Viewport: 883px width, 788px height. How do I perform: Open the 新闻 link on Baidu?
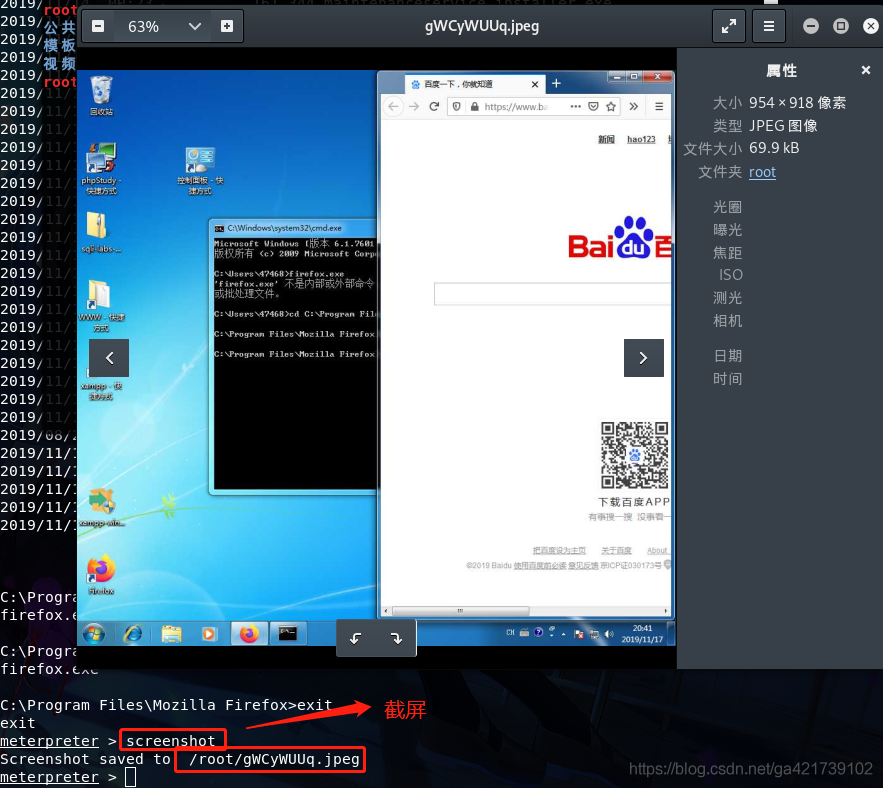(x=606, y=139)
